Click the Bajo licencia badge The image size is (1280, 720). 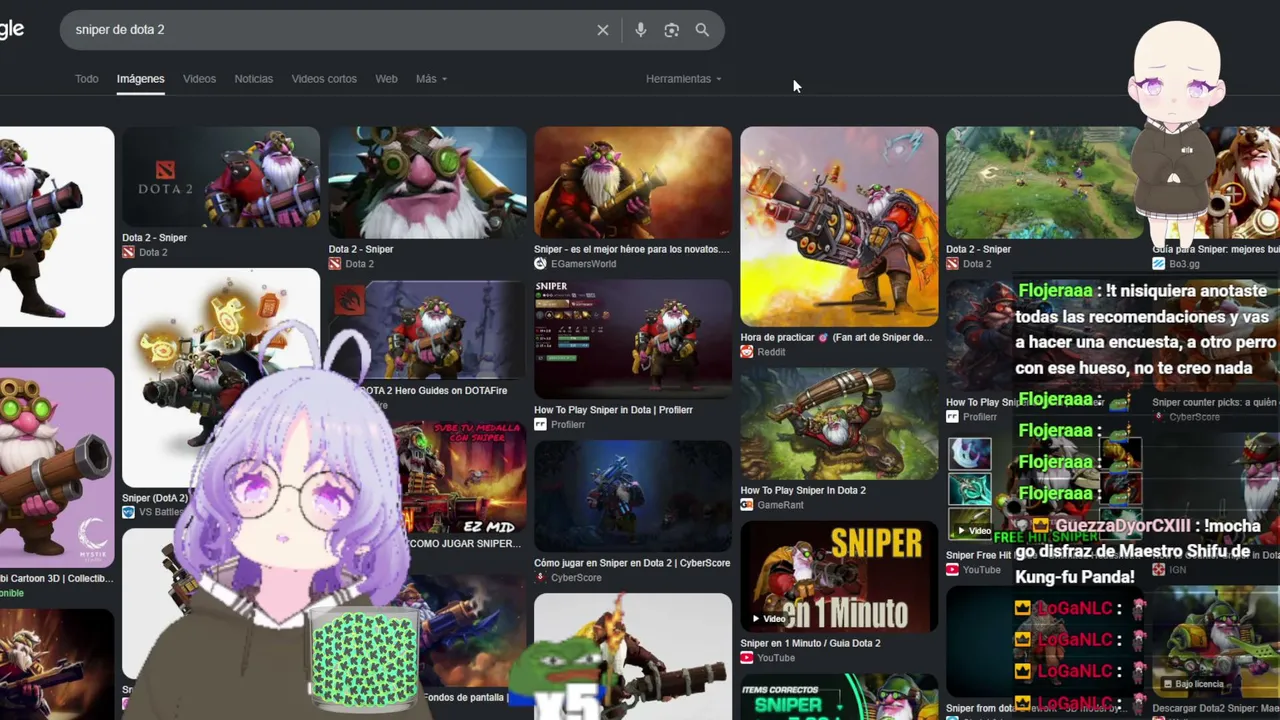1193,685
